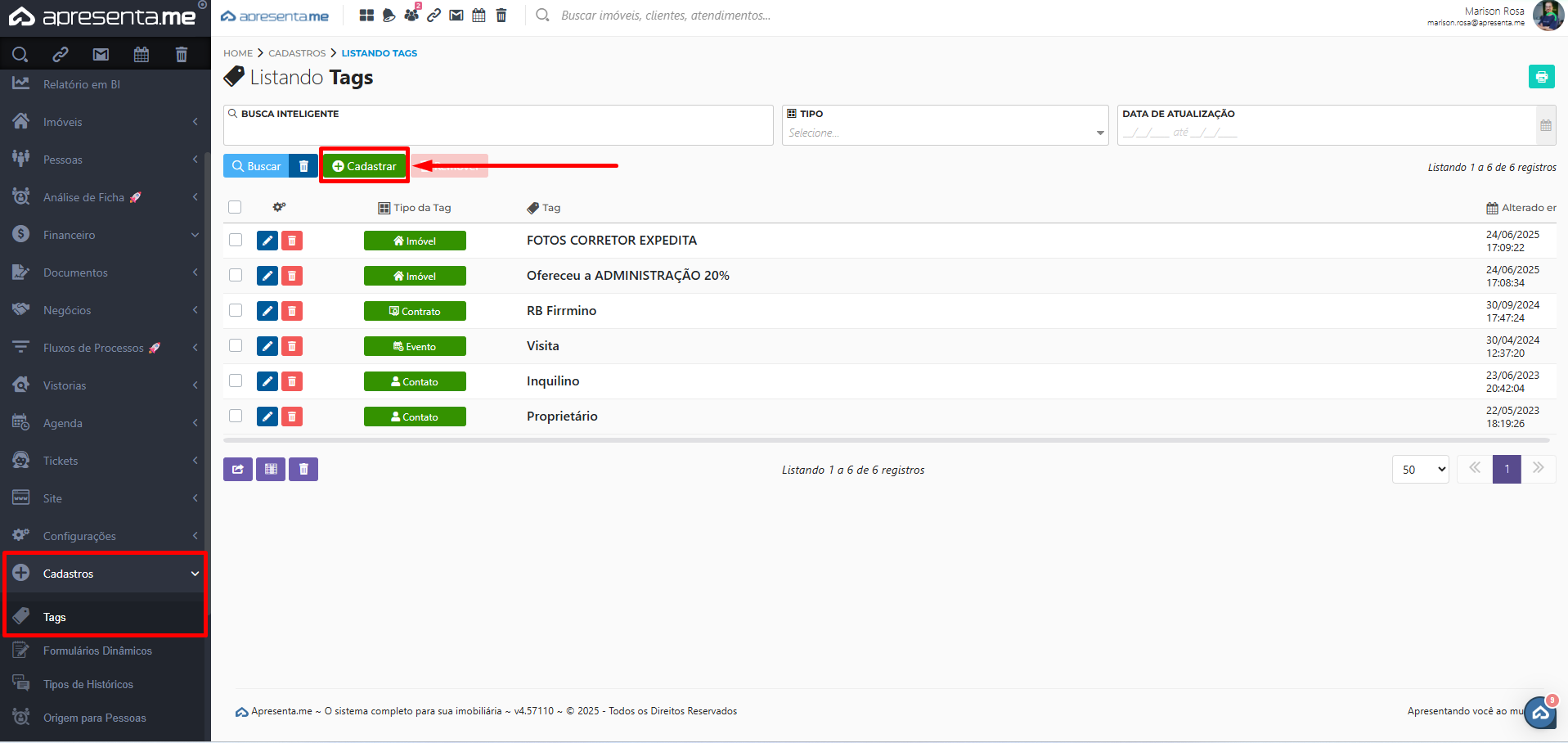Delete the Visita tag row

click(x=292, y=346)
